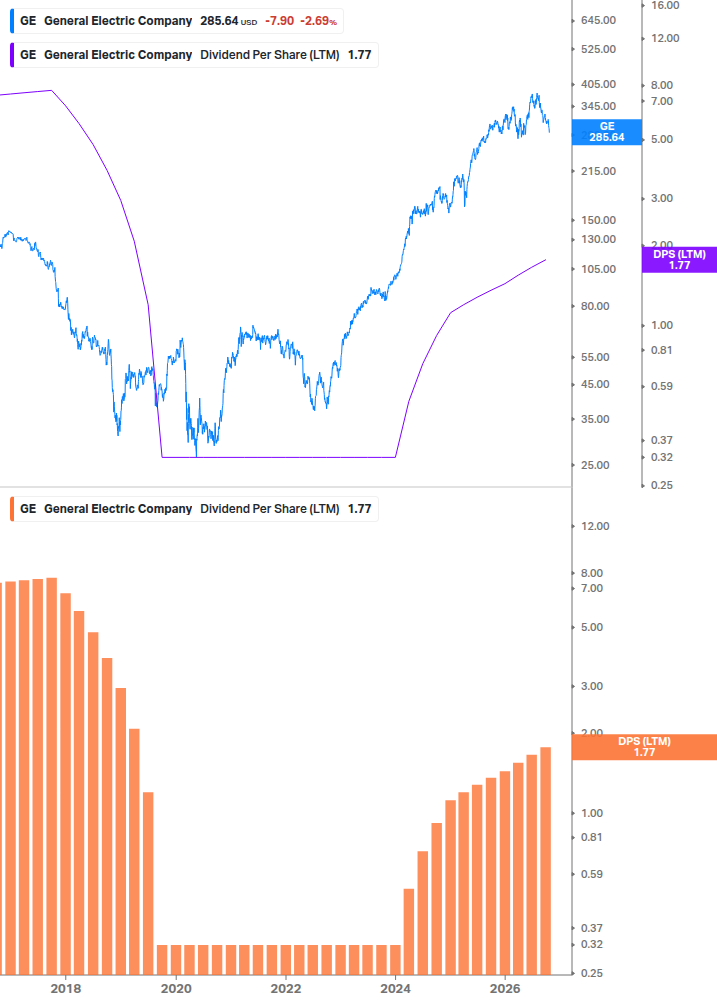Screen dimensions: 717x1005
Task: Click the 35.00 price axis label
Action: (595, 419)
